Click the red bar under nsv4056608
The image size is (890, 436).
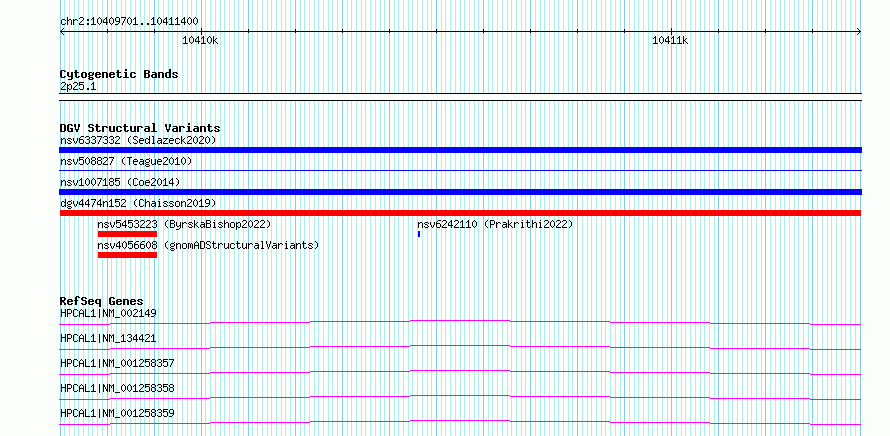(127, 255)
